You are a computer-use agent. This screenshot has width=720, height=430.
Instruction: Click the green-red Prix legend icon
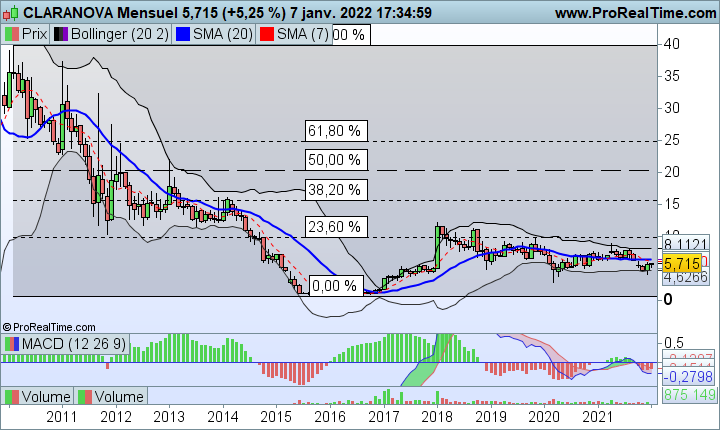(x=12, y=34)
